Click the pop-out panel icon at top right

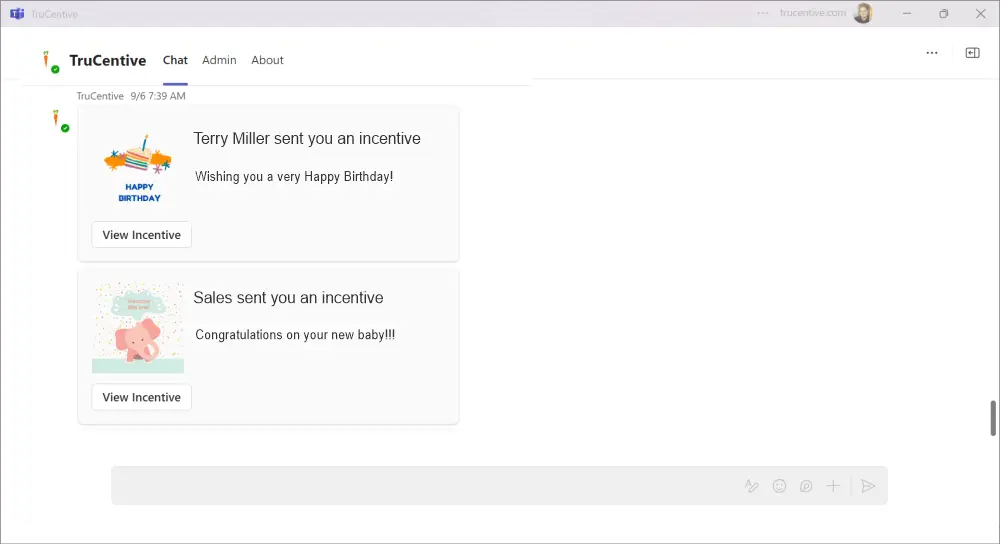972,53
